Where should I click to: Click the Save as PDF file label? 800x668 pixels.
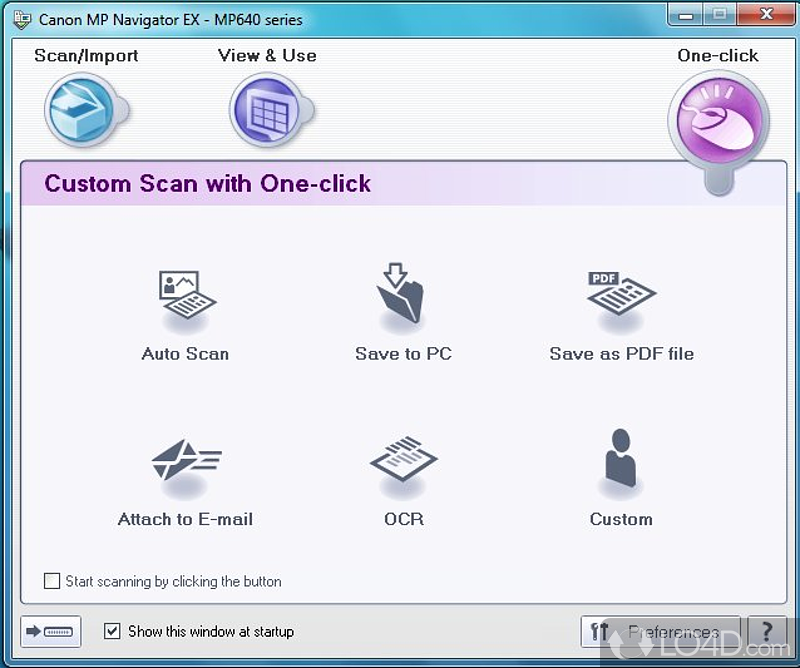tap(621, 354)
